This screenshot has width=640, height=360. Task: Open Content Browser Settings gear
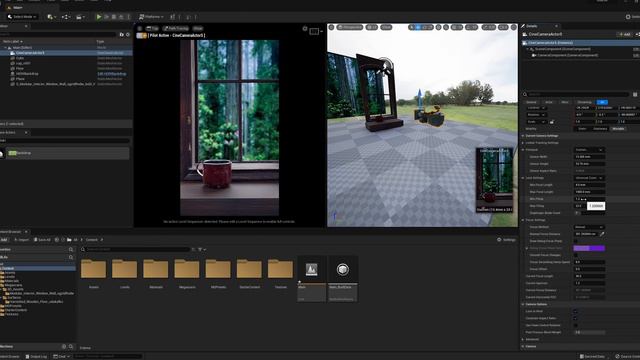click(506, 240)
